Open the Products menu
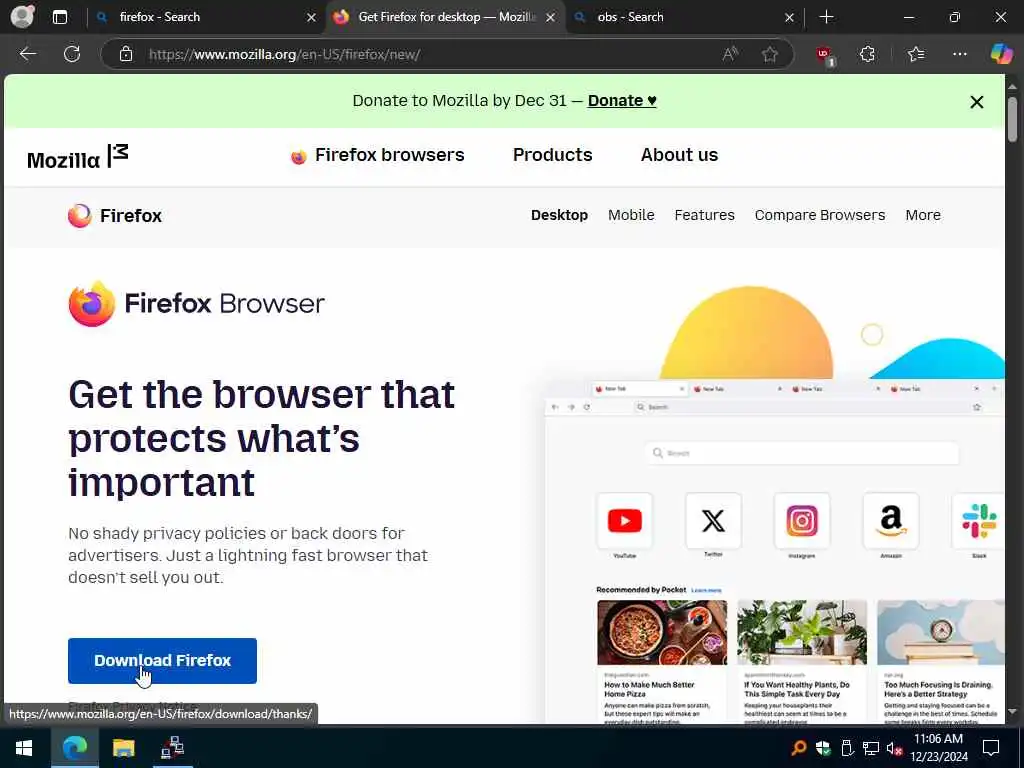This screenshot has height=768, width=1024. click(x=552, y=155)
